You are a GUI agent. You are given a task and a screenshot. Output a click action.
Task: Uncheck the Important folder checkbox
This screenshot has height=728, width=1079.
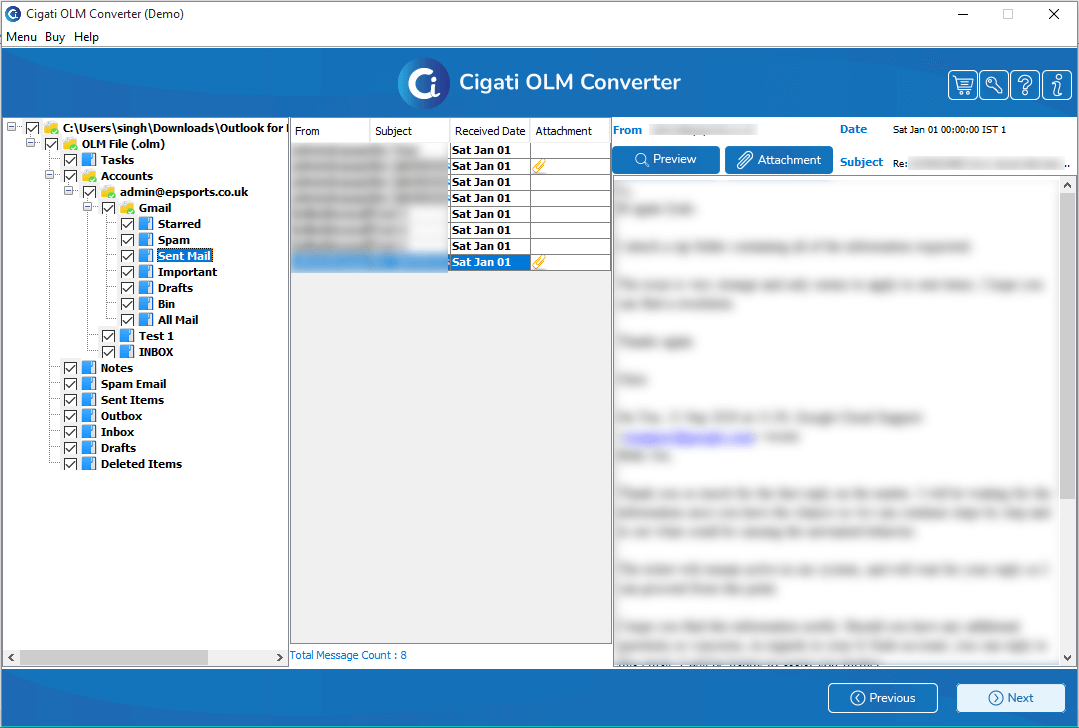tap(127, 272)
